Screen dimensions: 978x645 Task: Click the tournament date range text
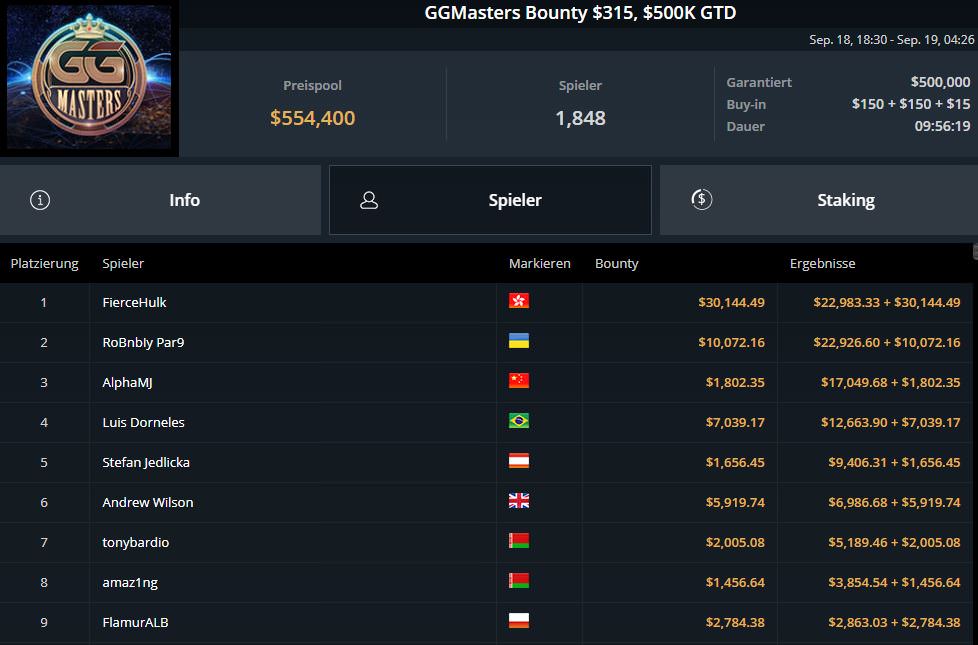[x=891, y=39]
